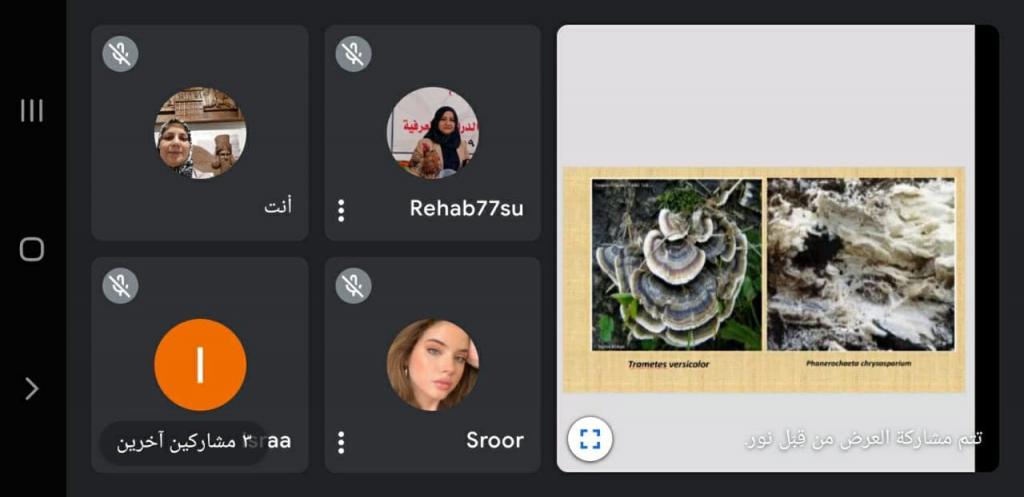Tap your own profile picture tile
This screenshot has width=1024, height=497.
click(200, 133)
